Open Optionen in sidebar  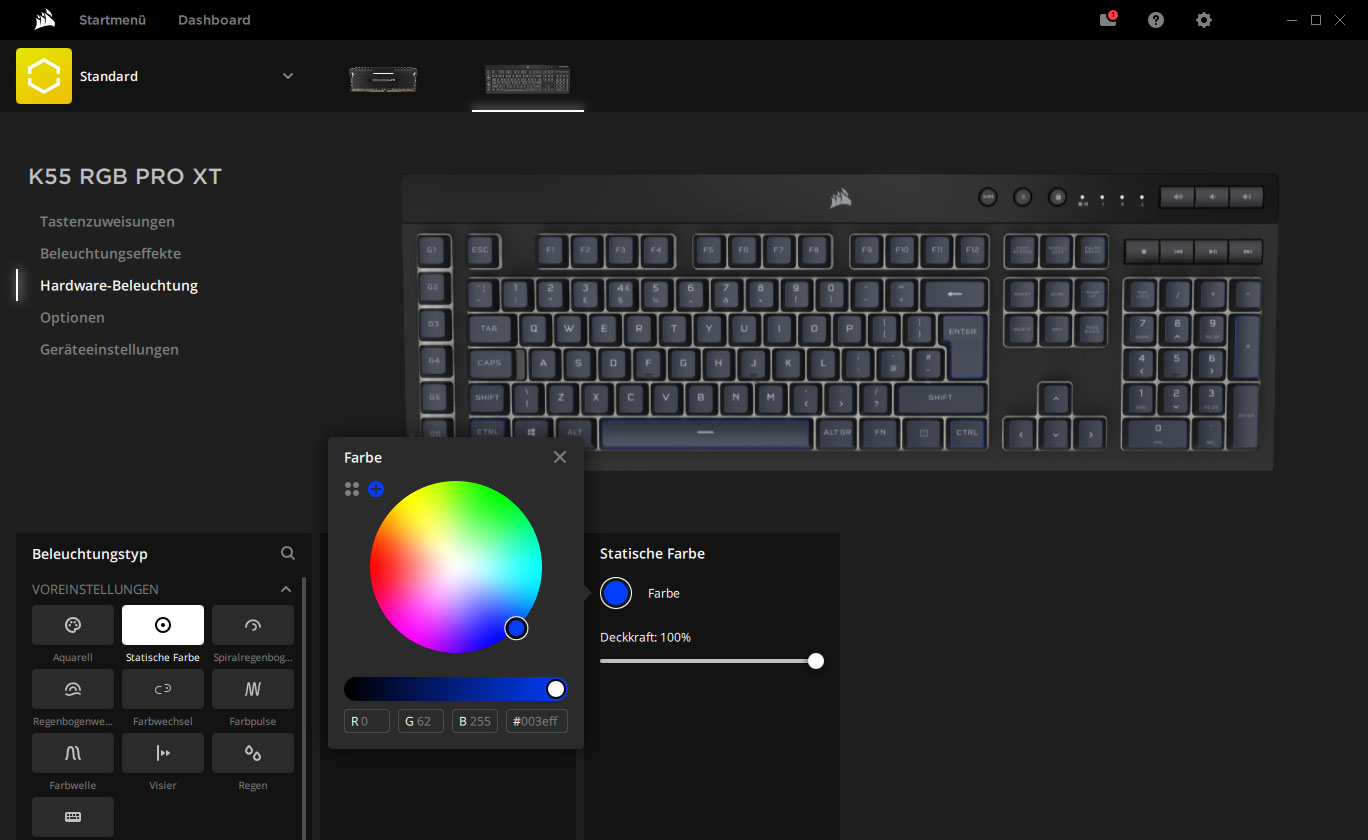point(72,317)
